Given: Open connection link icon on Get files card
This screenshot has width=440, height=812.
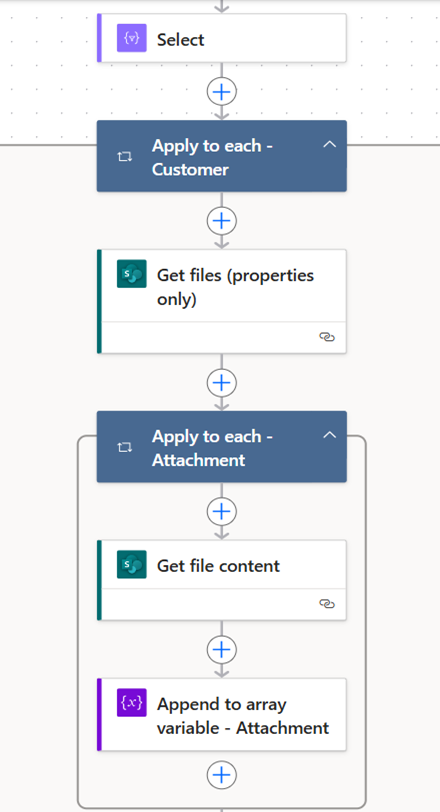Looking at the screenshot, I should pos(327,337).
